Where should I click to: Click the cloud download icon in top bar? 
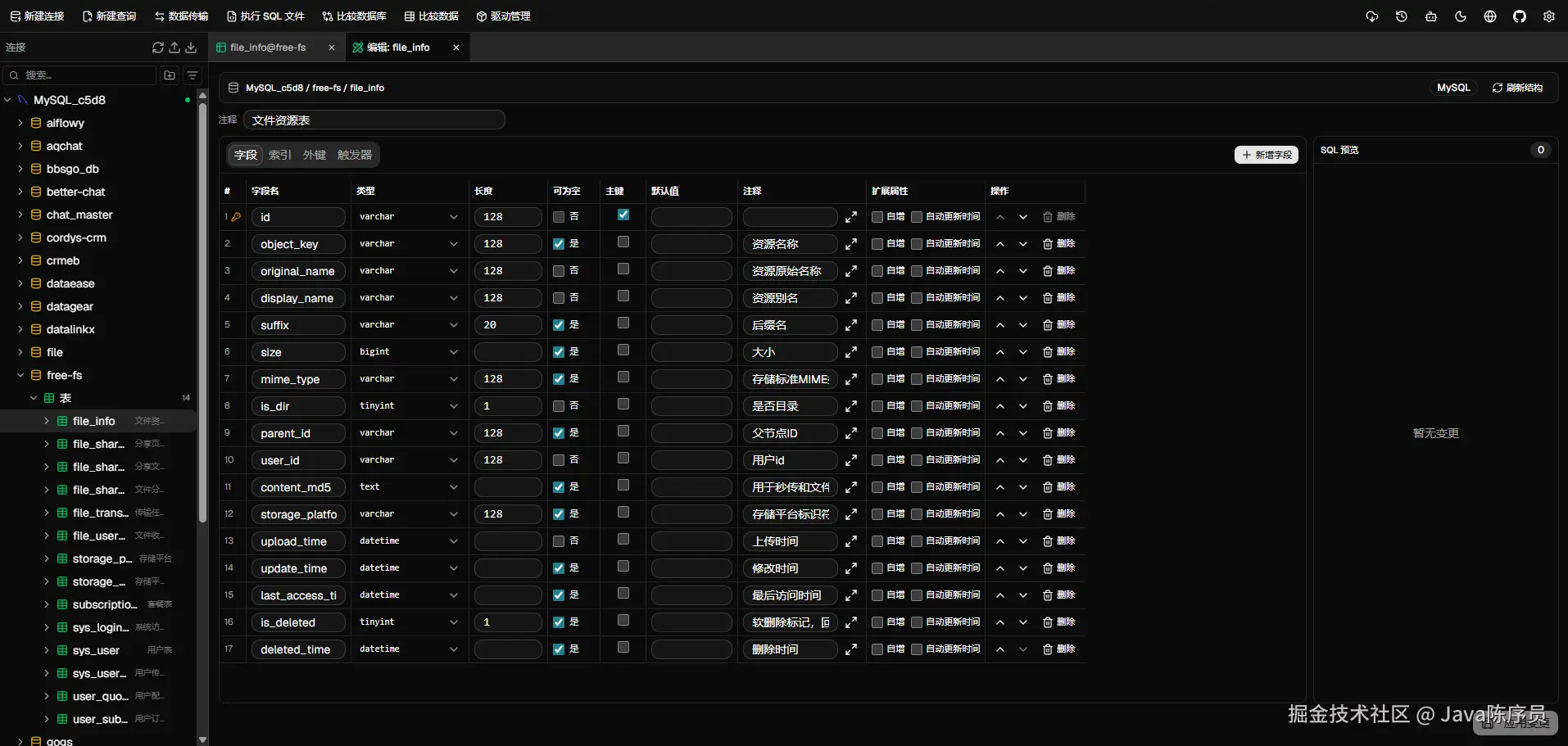1372,16
